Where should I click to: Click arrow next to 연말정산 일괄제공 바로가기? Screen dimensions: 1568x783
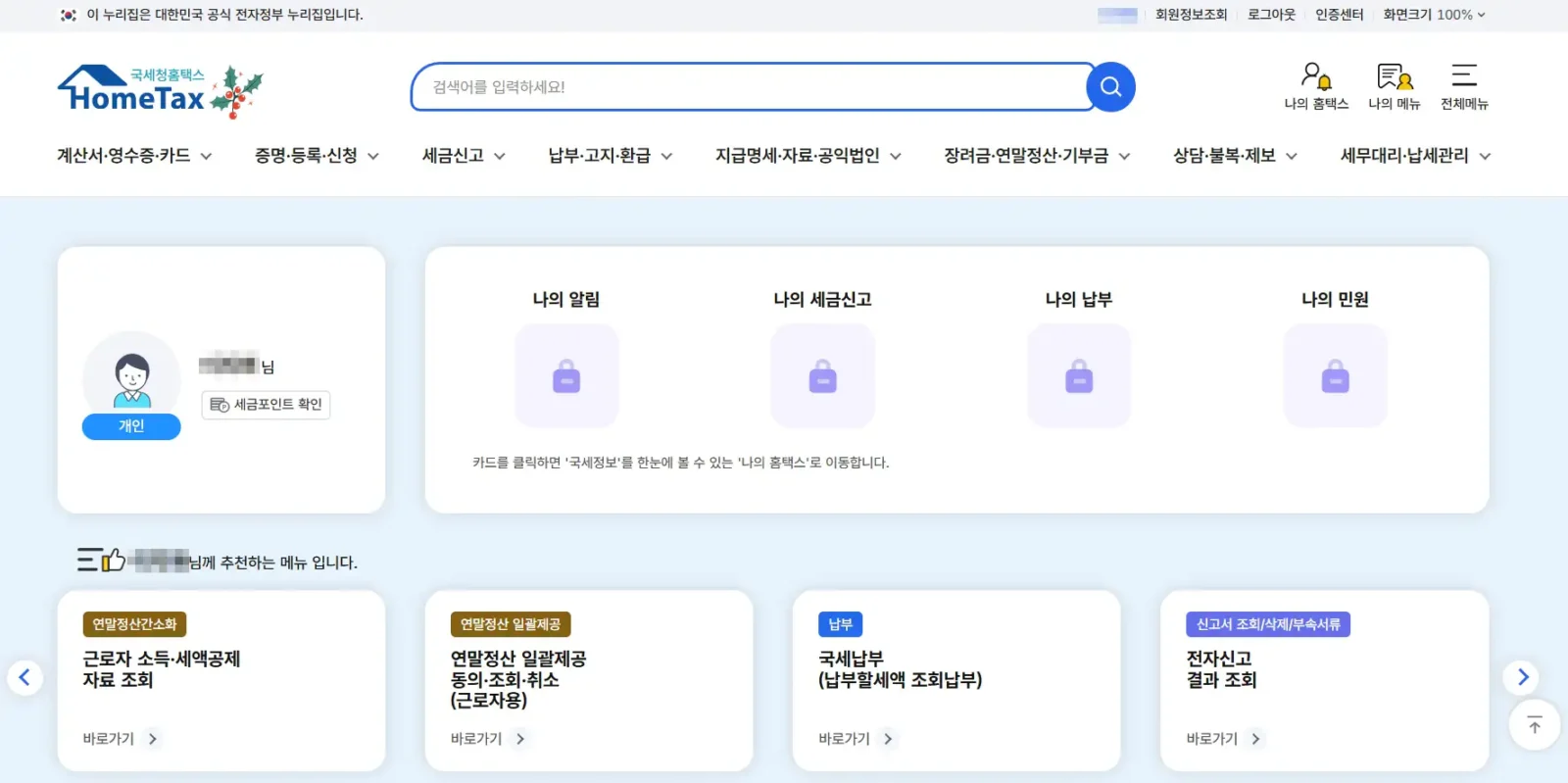pyautogui.click(x=520, y=739)
